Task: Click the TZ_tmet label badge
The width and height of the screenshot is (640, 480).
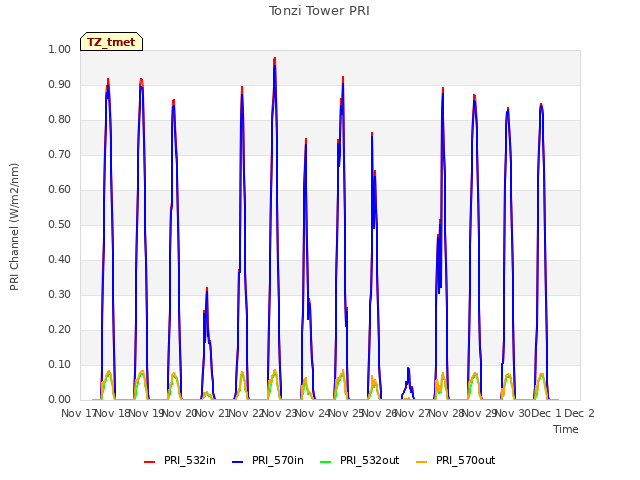Action: (111, 42)
